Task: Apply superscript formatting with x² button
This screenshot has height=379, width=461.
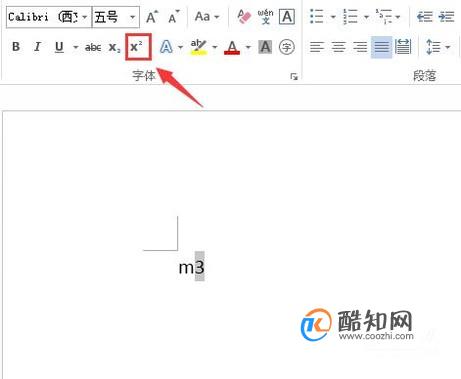Action: pos(138,47)
